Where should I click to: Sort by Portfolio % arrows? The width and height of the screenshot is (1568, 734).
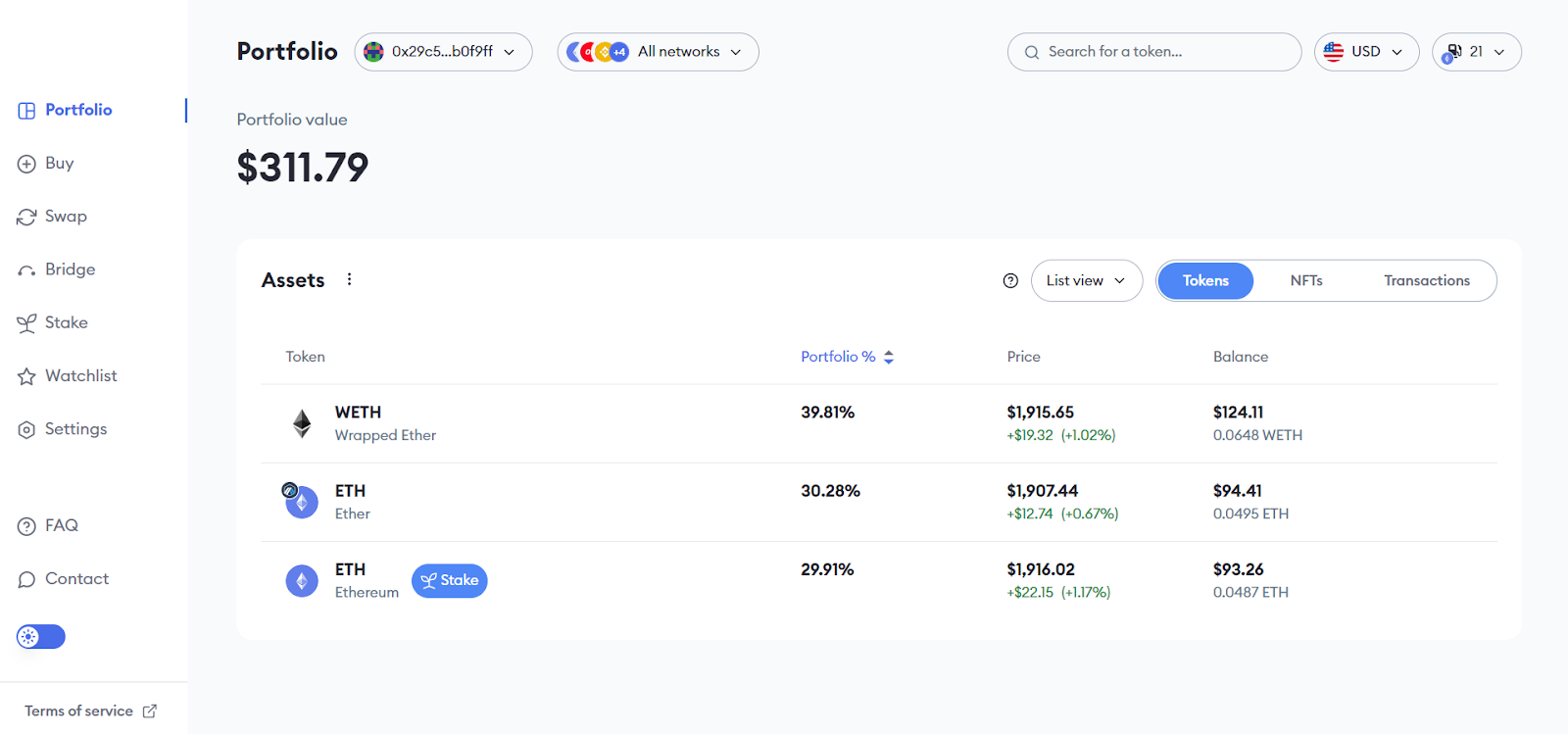889,358
